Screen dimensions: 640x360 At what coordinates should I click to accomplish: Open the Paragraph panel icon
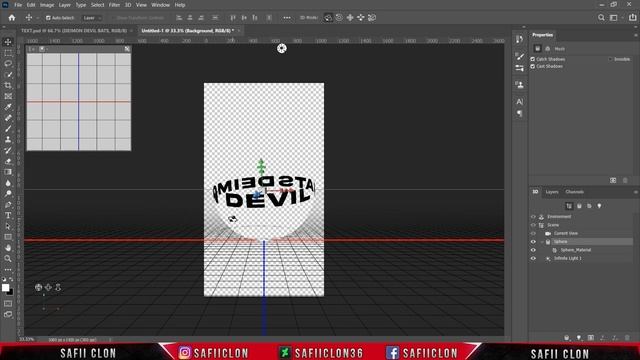pyautogui.click(x=520, y=113)
